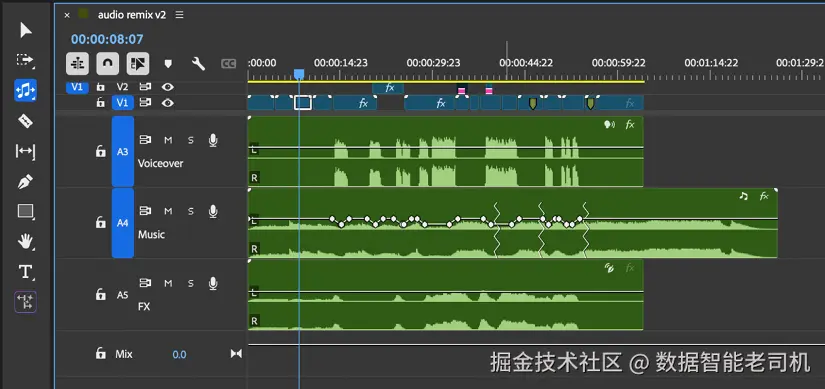Click V1 source patching indicator
825x389 pixels.
point(77,87)
